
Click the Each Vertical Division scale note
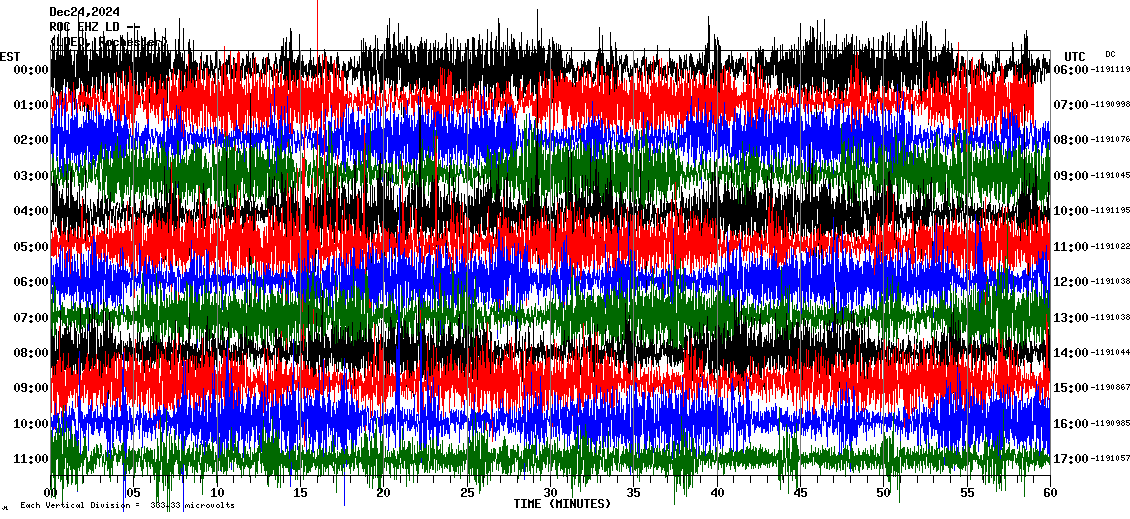(127, 506)
